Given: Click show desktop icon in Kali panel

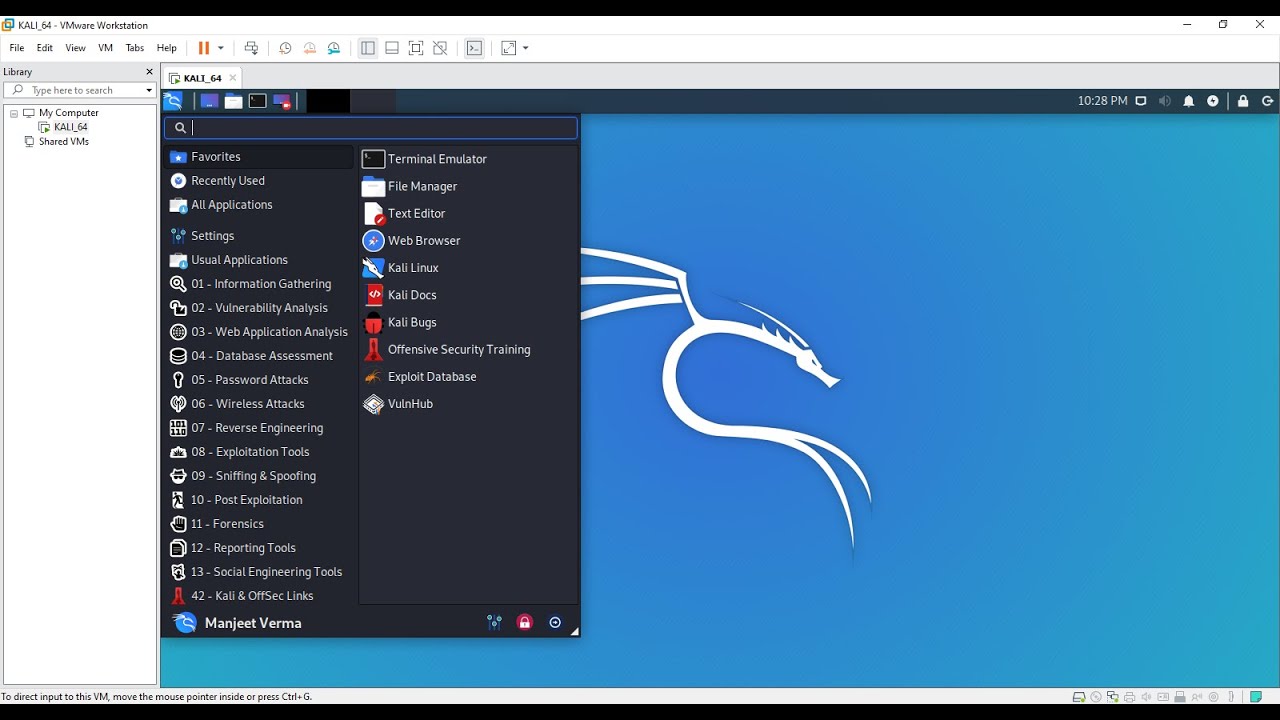Looking at the screenshot, I should [x=209, y=101].
